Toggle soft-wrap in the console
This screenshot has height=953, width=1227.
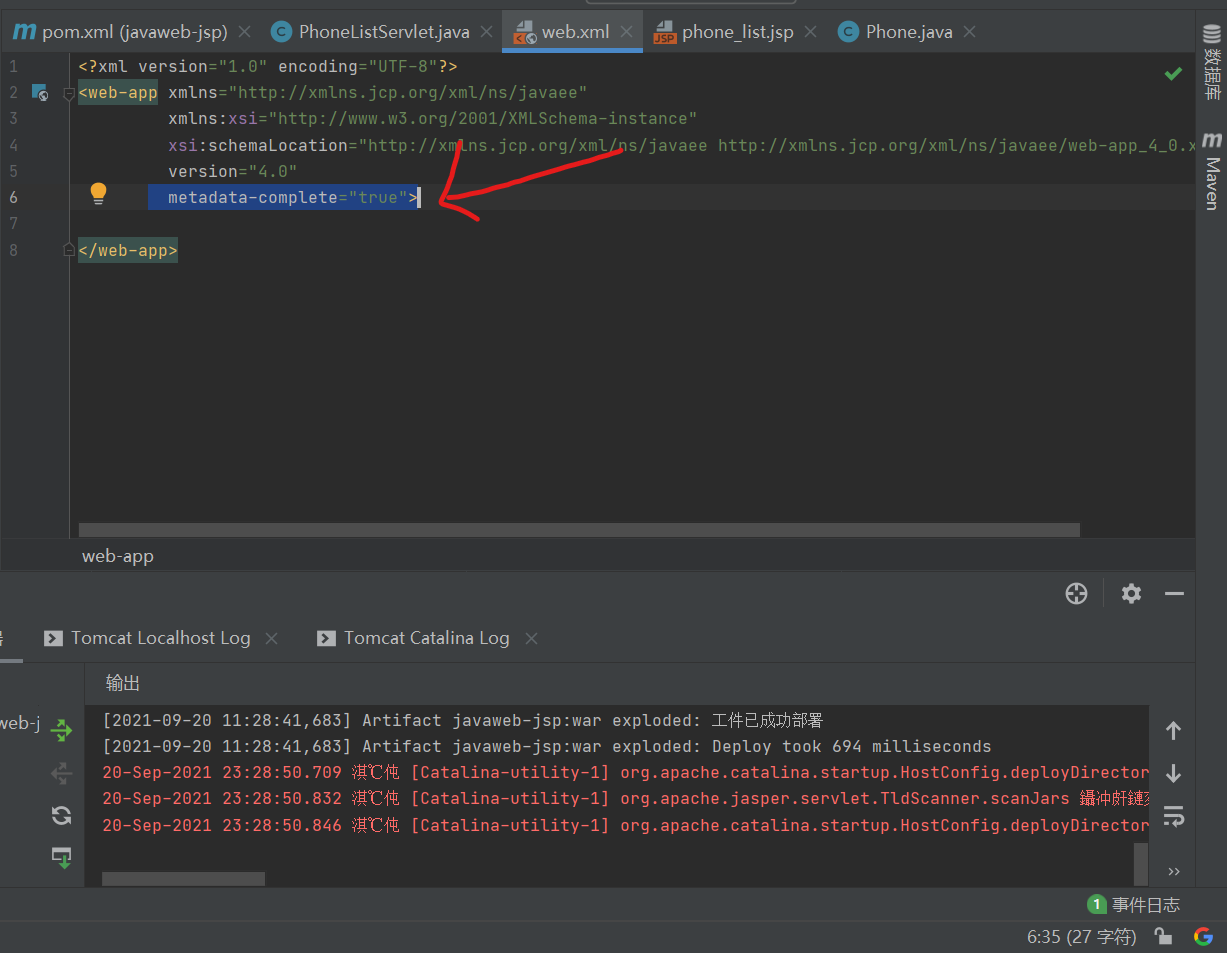click(1174, 817)
